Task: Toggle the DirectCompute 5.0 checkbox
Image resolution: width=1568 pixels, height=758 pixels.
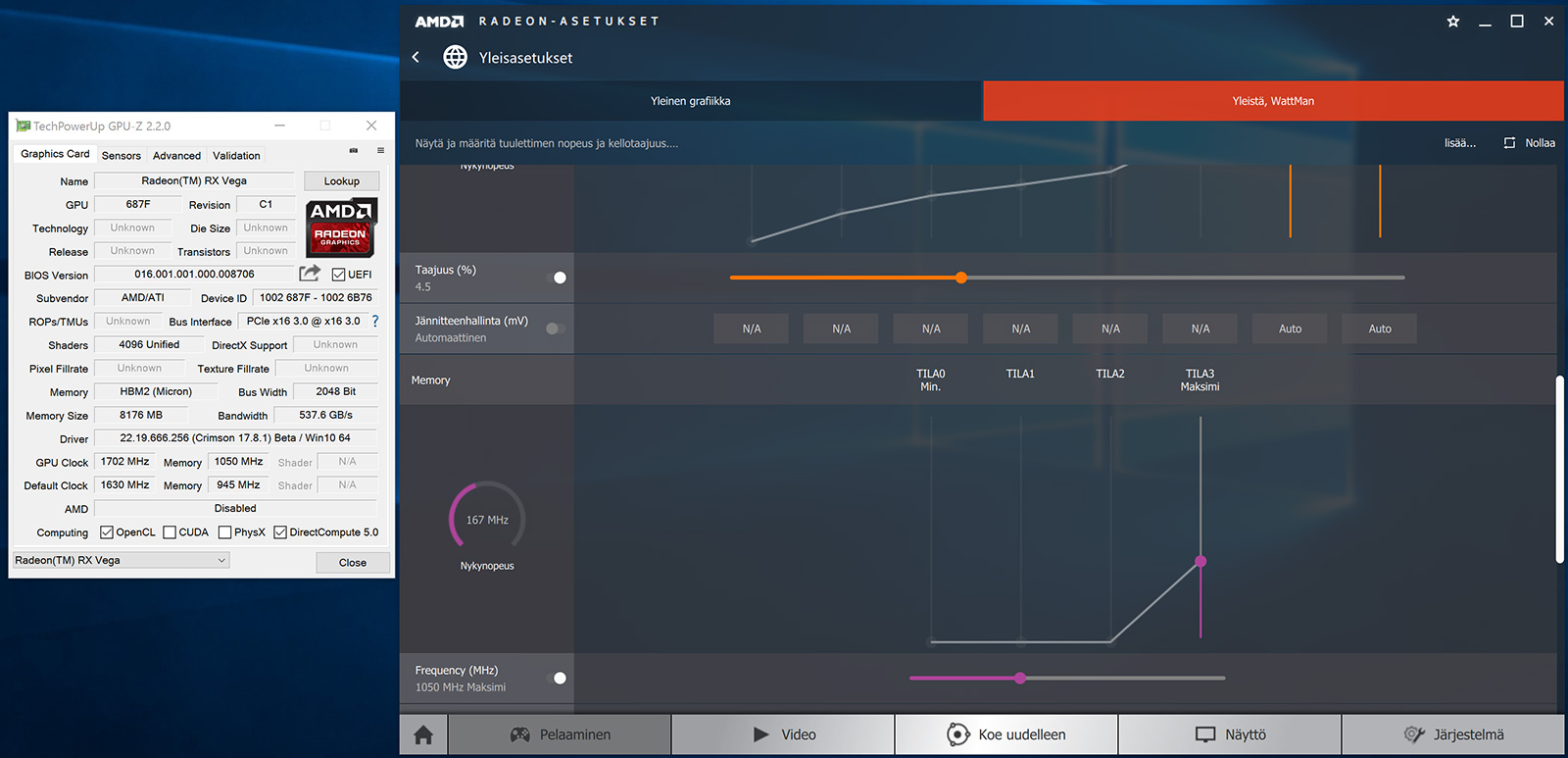Action: 280,532
